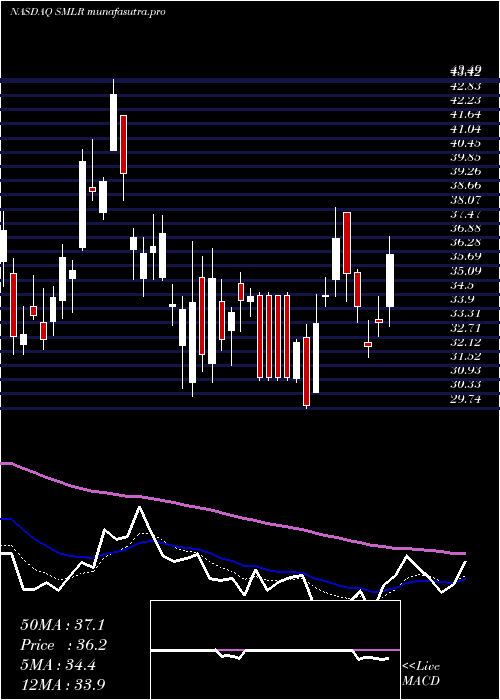Click the 39.26 price axis label
The height and width of the screenshot is (700, 500).
point(466,171)
